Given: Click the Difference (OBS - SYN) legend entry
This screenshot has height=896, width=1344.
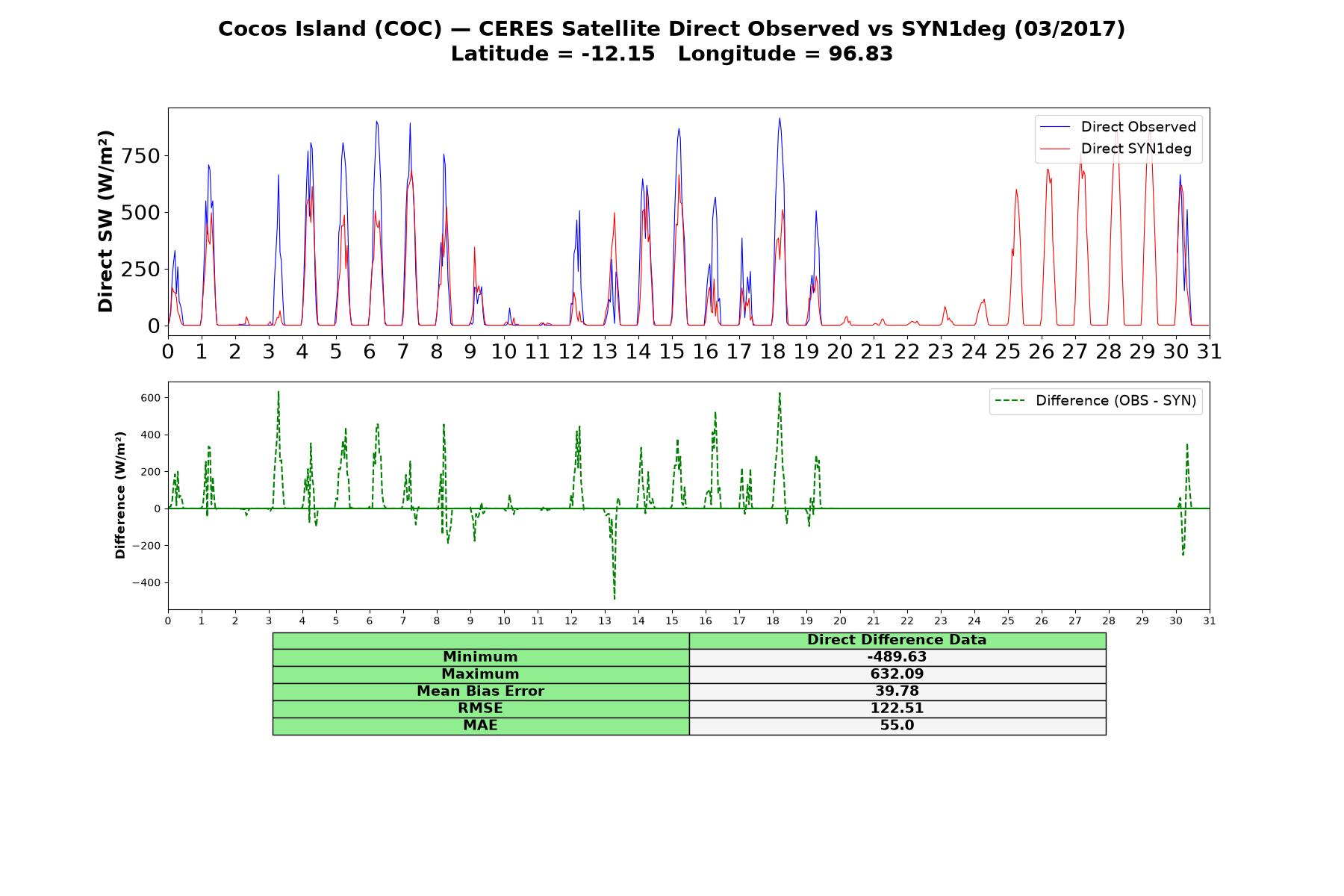Looking at the screenshot, I should [1095, 401].
